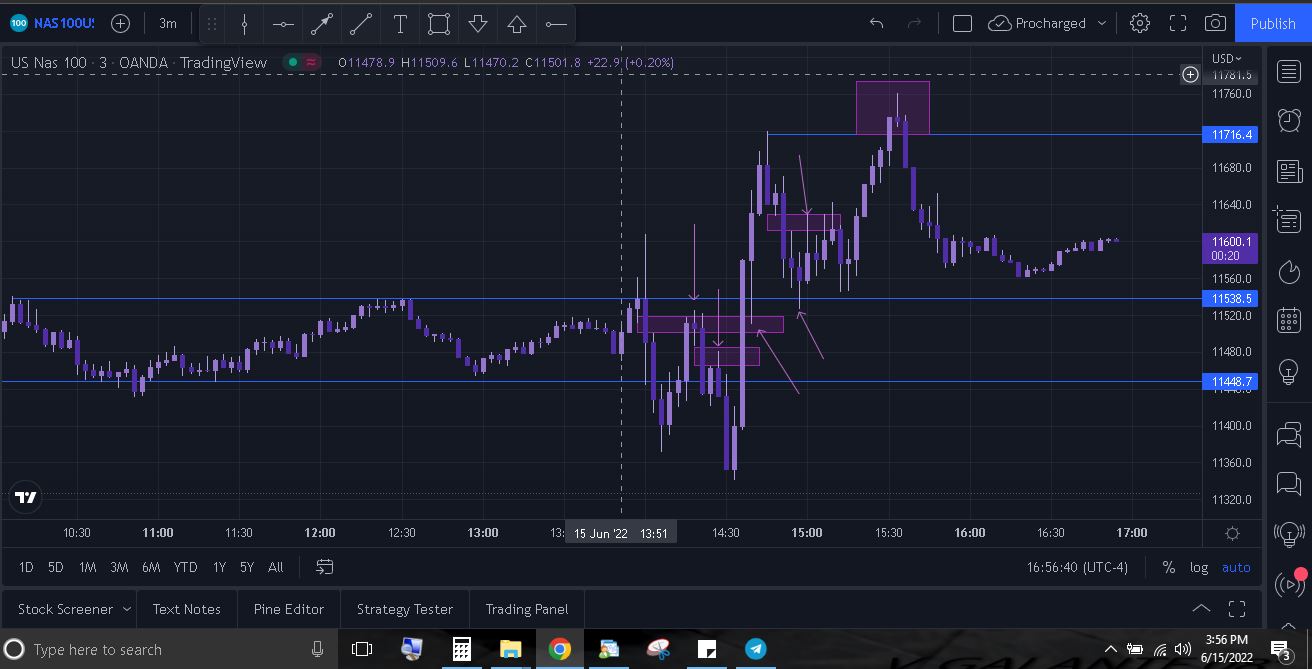Open the timezone menu showing UTC-4
This screenshot has width=1312, height=669.
pyautogui.click(x=1077, y=567)
